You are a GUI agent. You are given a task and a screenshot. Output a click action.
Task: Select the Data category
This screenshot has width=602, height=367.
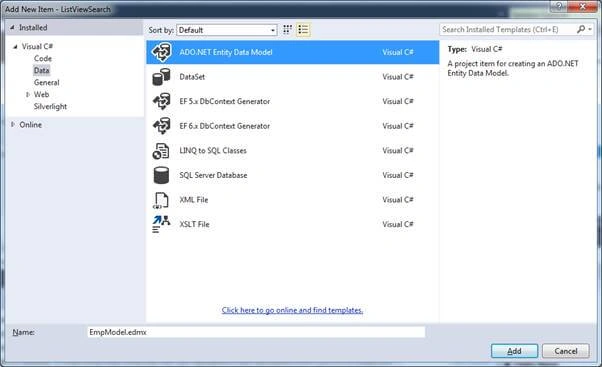(x=41, y=70)
